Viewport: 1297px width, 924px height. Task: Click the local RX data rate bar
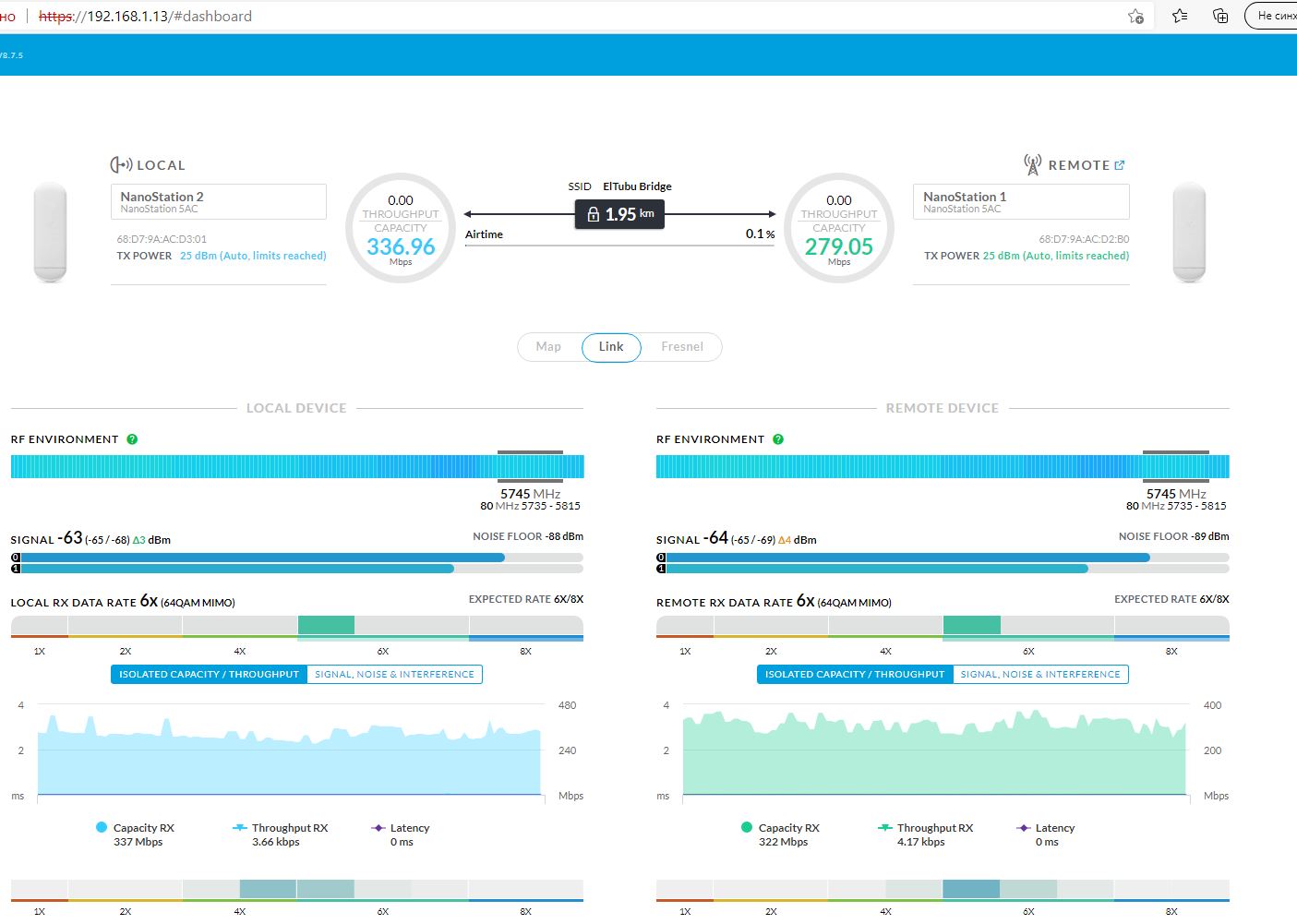point(297,628)
